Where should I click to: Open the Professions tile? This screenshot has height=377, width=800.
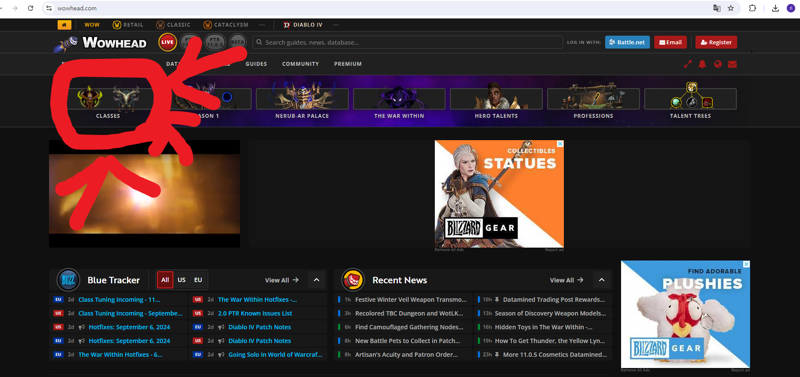pyautogui.click(x=593, y=102)
